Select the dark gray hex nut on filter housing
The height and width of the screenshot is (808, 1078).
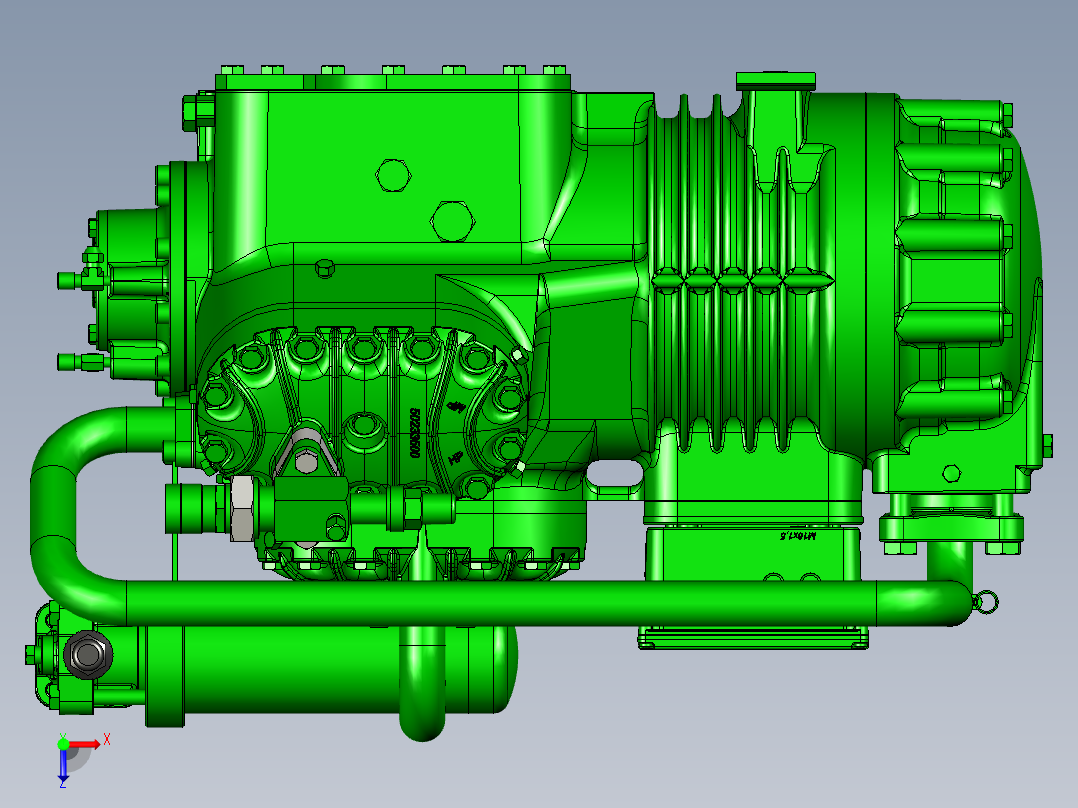click(x=88, y=655)
